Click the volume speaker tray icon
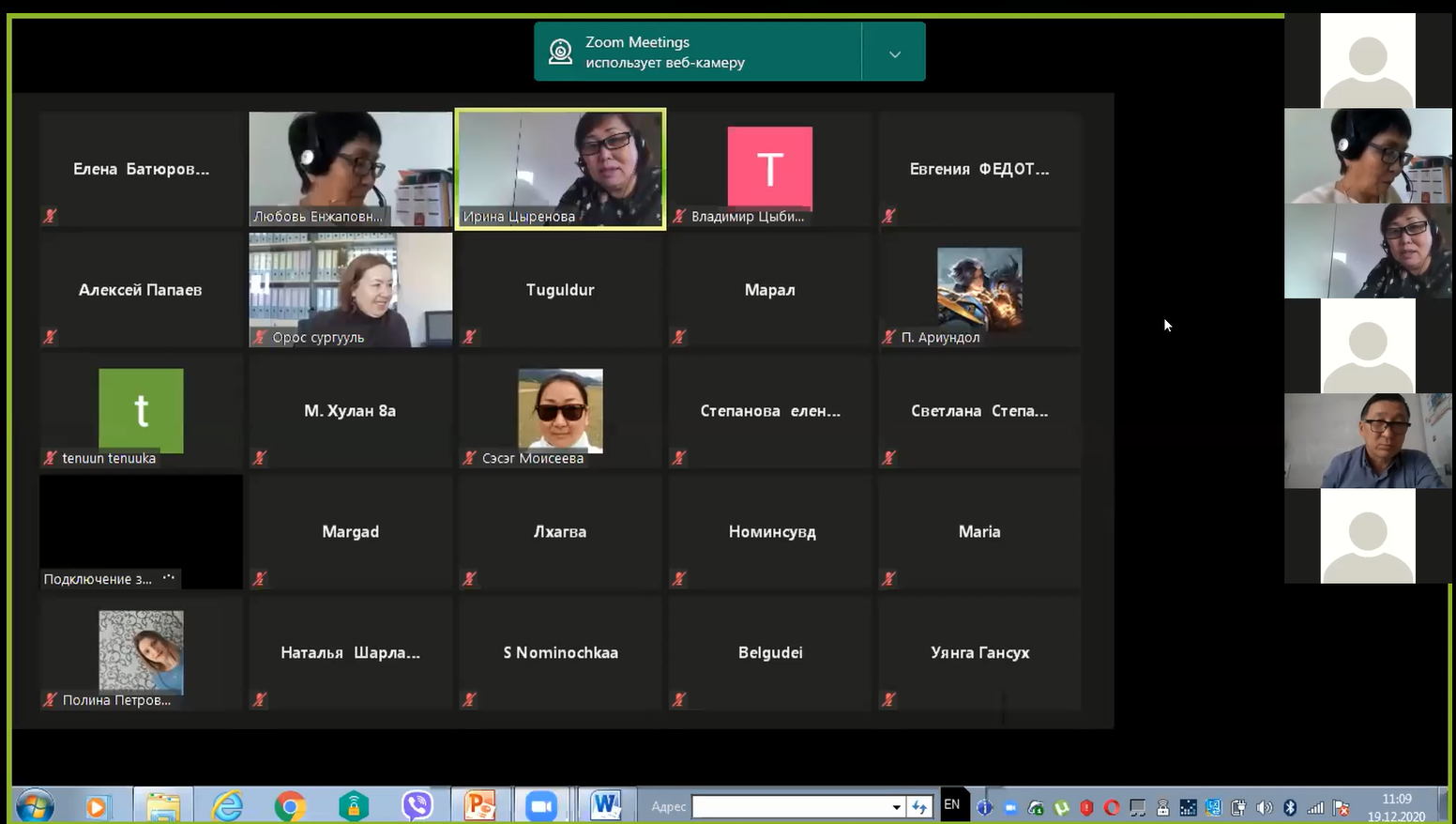The width and height of the screenshot is (1456, 824). (1265, 807)
